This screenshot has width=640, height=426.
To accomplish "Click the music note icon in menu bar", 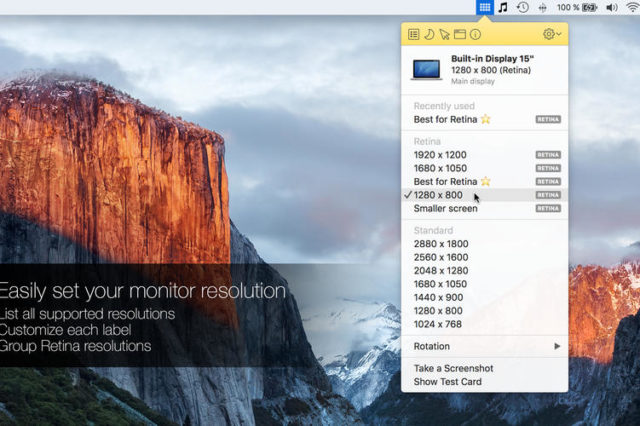I will point(503,7).
